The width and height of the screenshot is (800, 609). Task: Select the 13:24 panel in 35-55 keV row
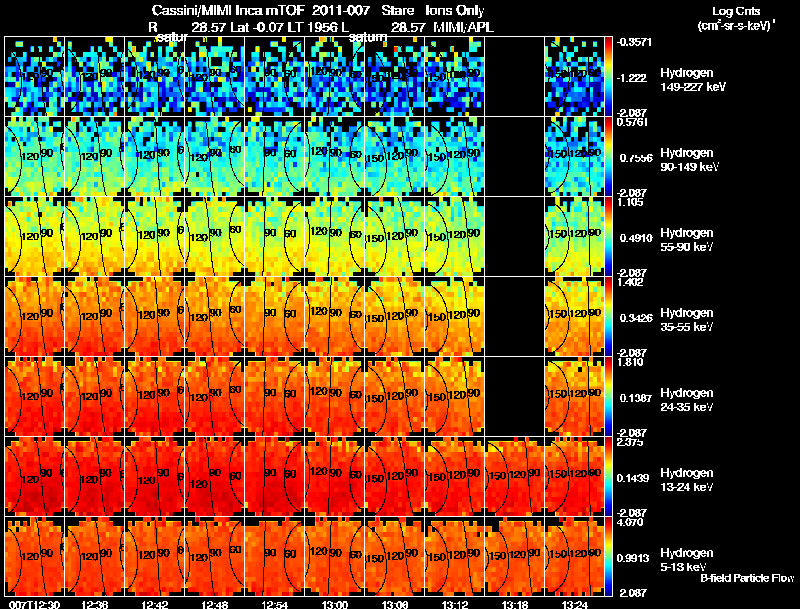tap(574, 317)
